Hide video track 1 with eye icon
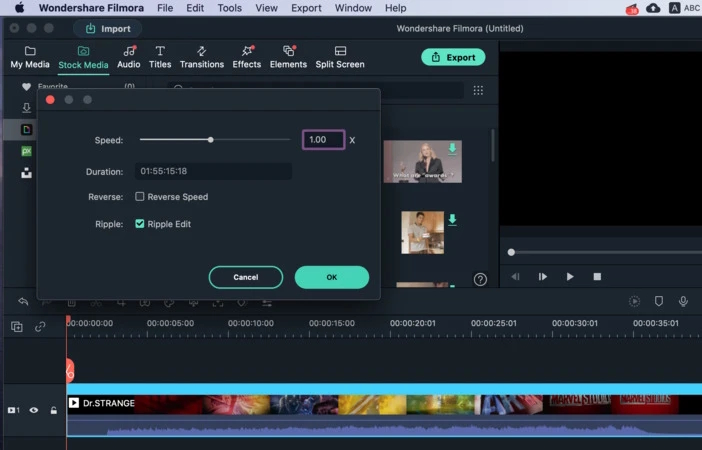Screen dimensions: 702x450 [x=34, y=410]
